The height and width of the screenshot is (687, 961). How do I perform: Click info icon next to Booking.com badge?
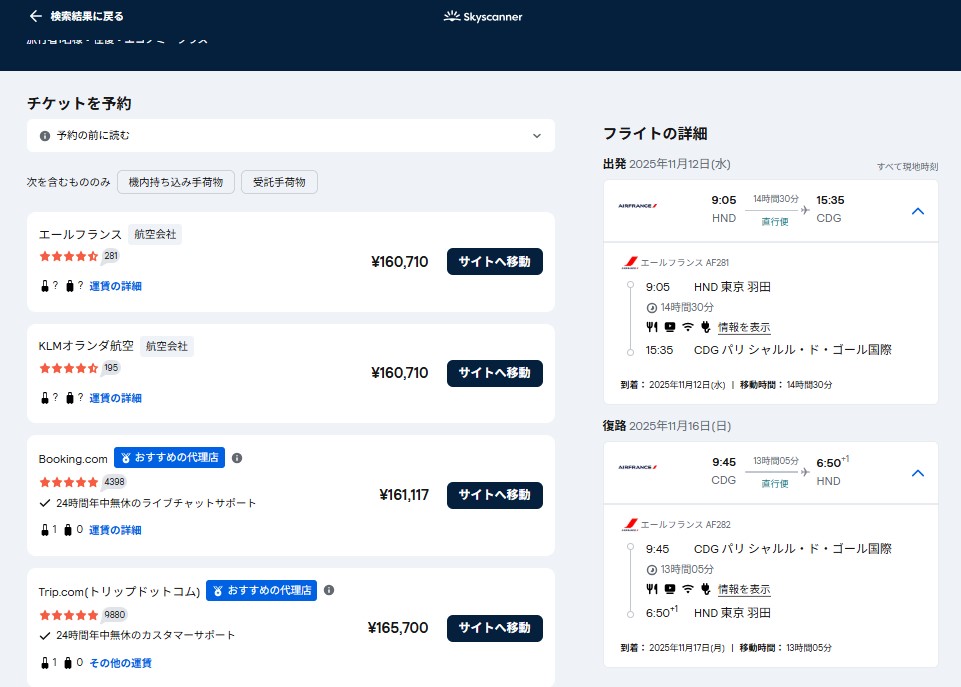point(237,458)
